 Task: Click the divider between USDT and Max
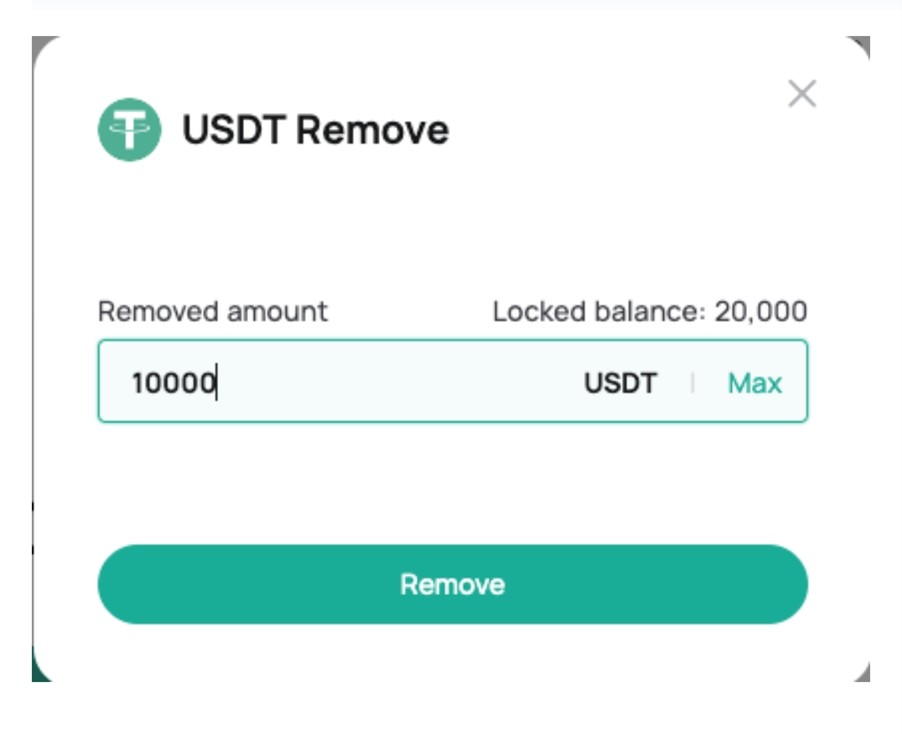click(692, 383)
